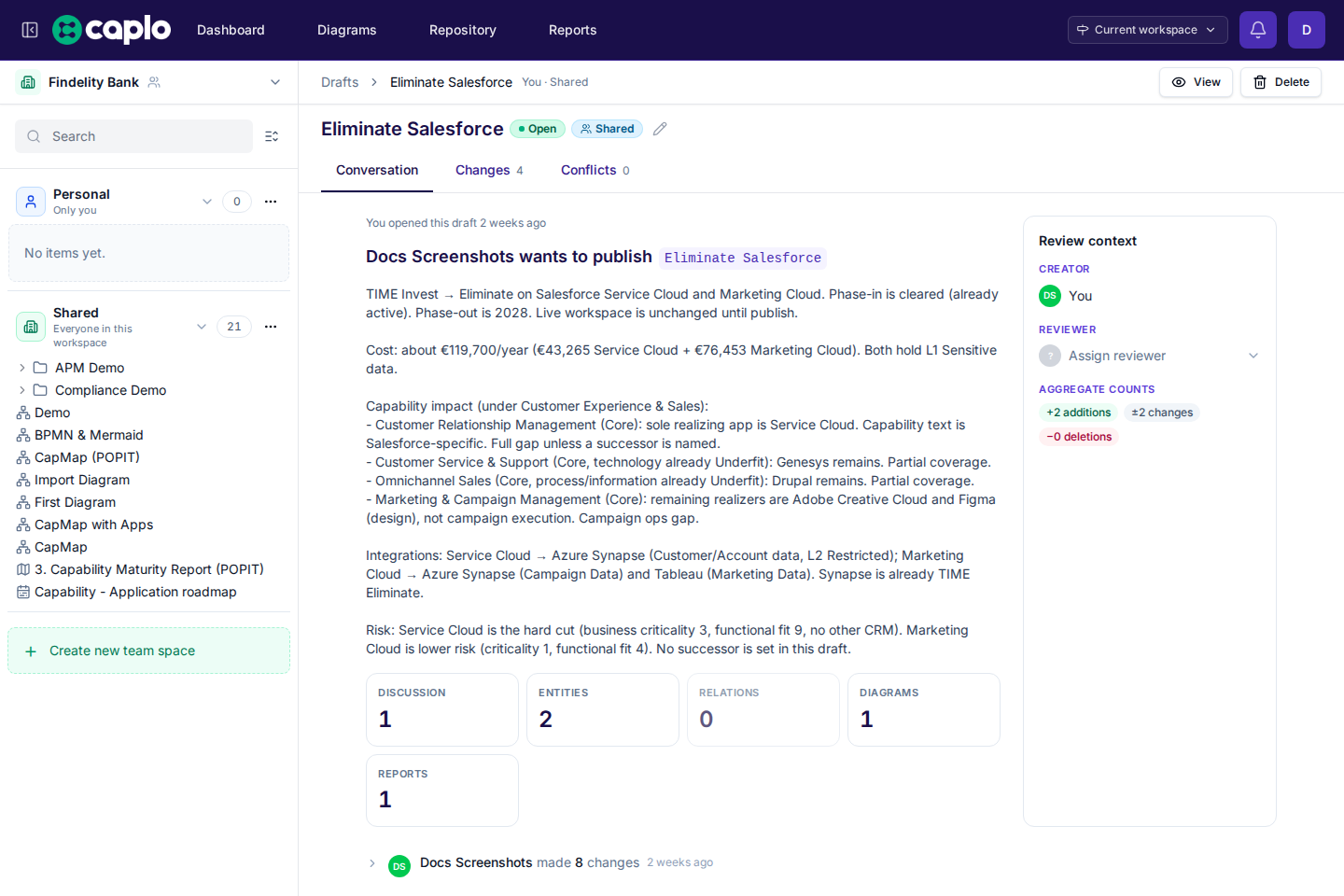Collapse the Shared space section
Screen dimensions: 1344x896
(202, 327)
